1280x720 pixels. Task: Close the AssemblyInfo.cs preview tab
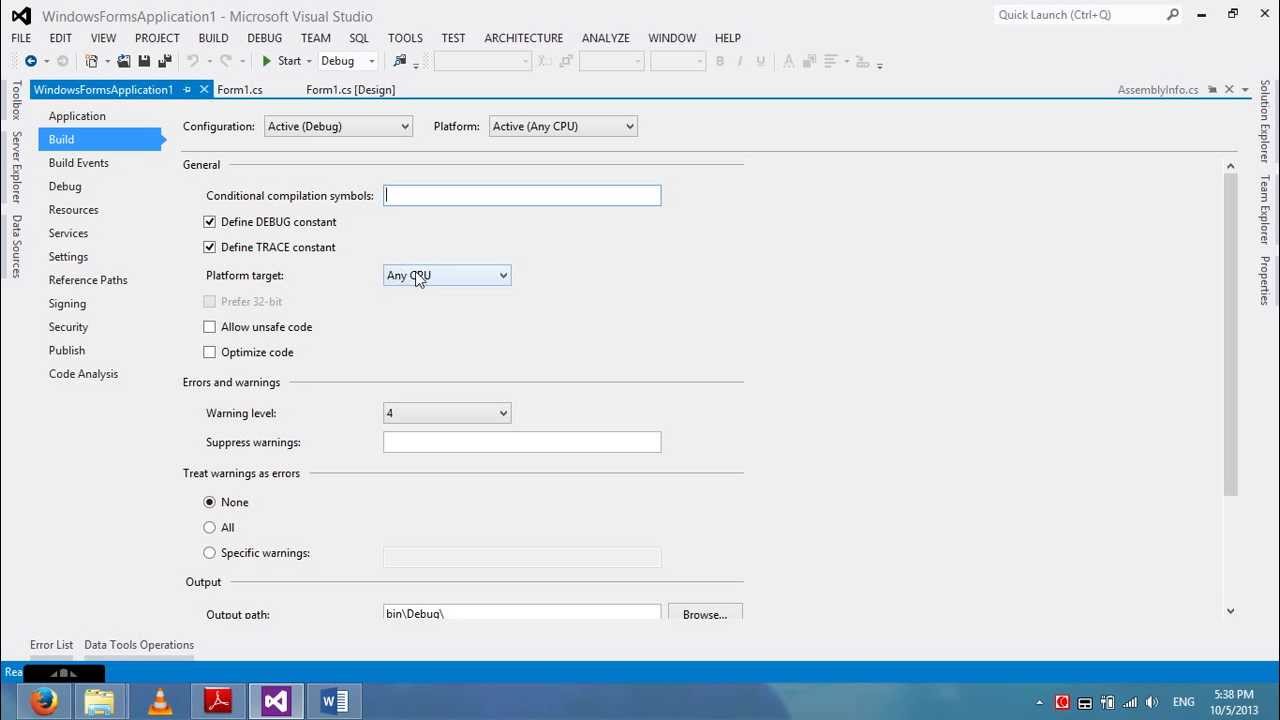click(1229, 90)
